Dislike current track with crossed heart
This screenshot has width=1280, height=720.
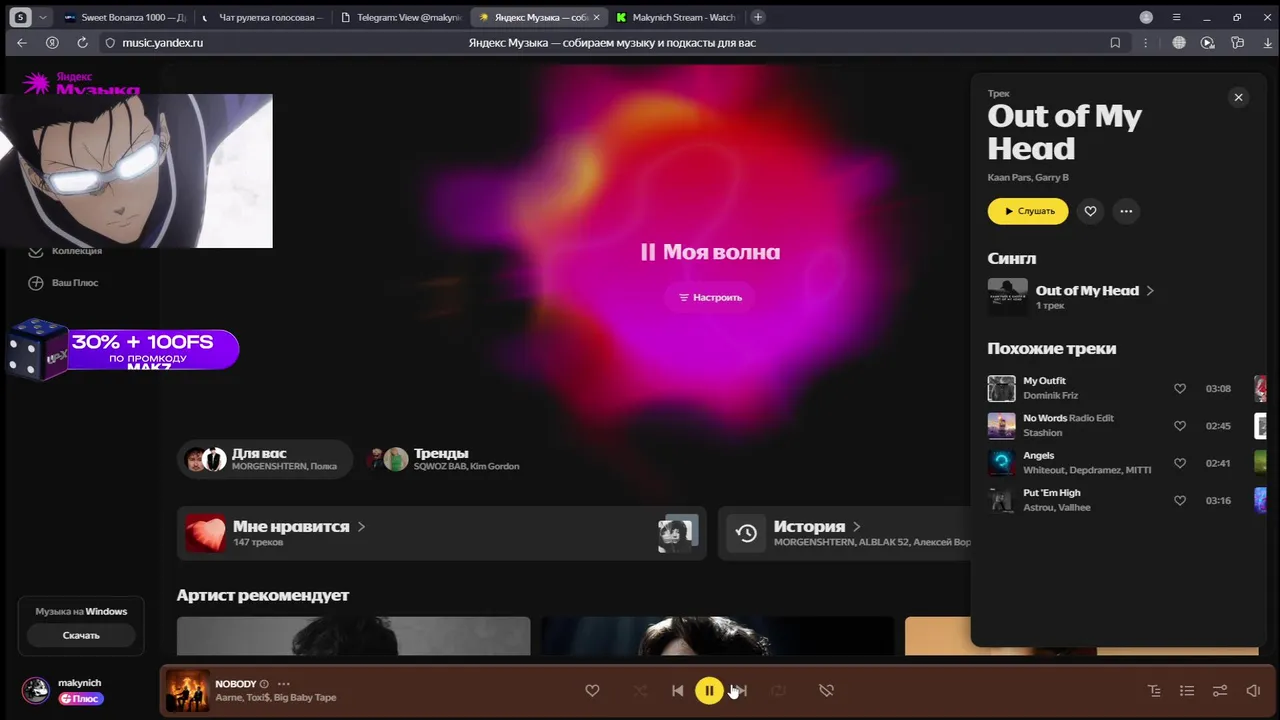tap(826, 691)
